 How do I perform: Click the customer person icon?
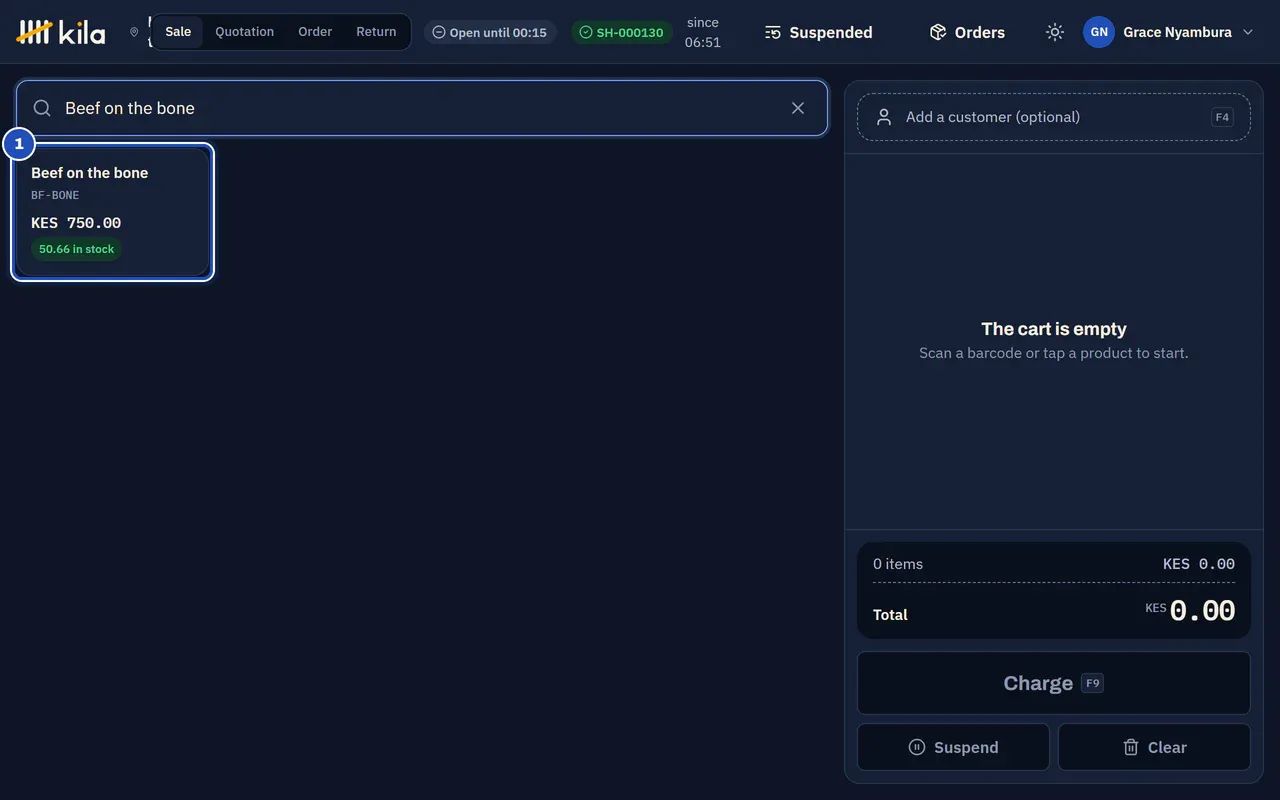click(884, 117)
